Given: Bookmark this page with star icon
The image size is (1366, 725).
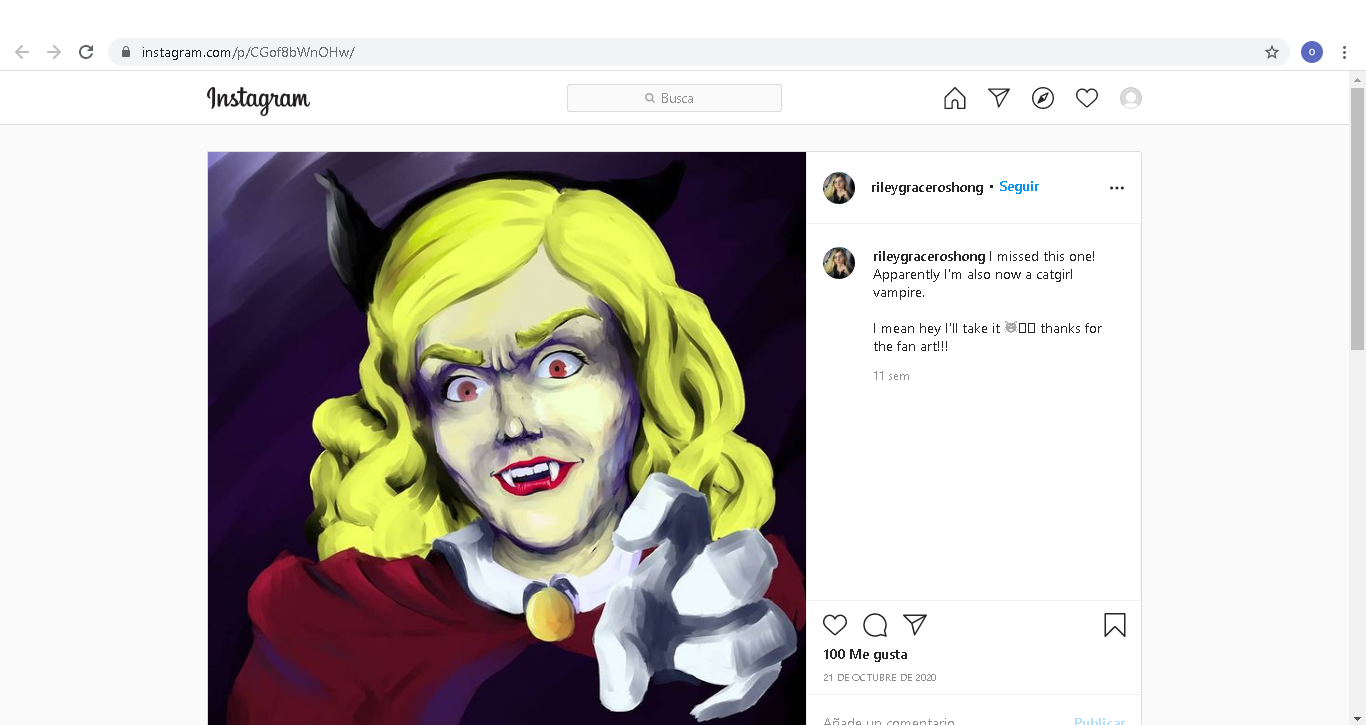Looking at the screenshot, I should [x=1272, y=52].
